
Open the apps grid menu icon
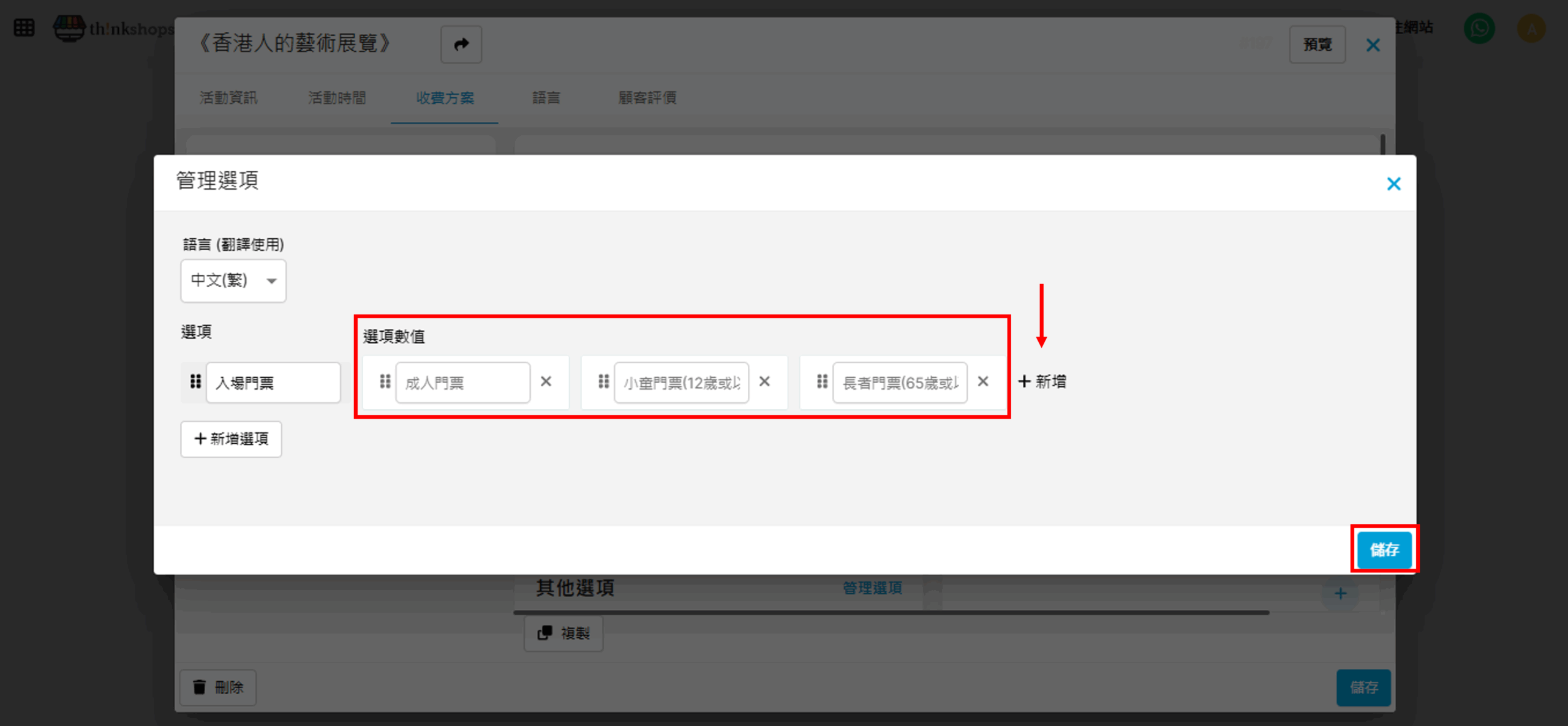[24, 28]
